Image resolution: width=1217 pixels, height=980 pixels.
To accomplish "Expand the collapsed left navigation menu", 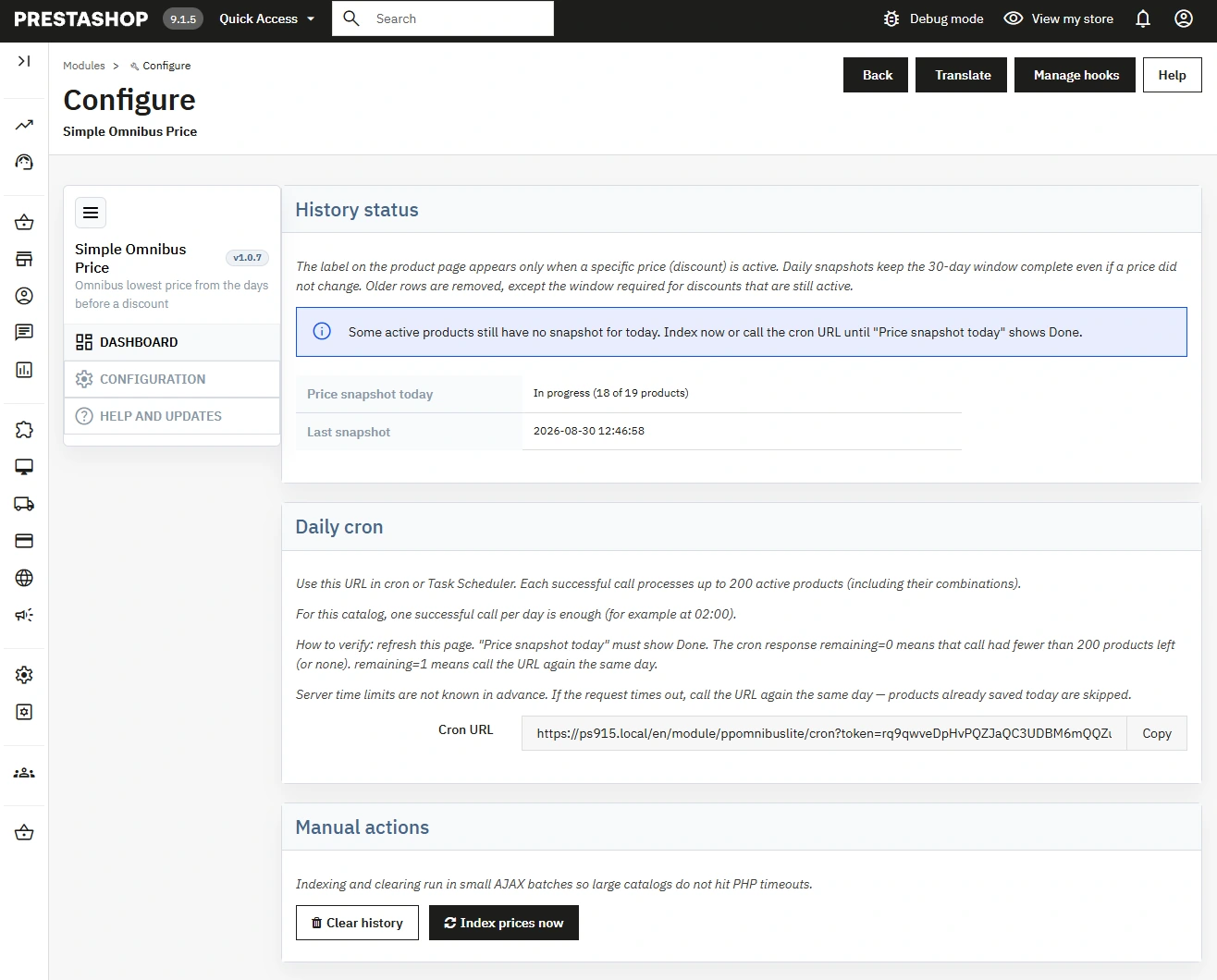I will pos(24,61).
